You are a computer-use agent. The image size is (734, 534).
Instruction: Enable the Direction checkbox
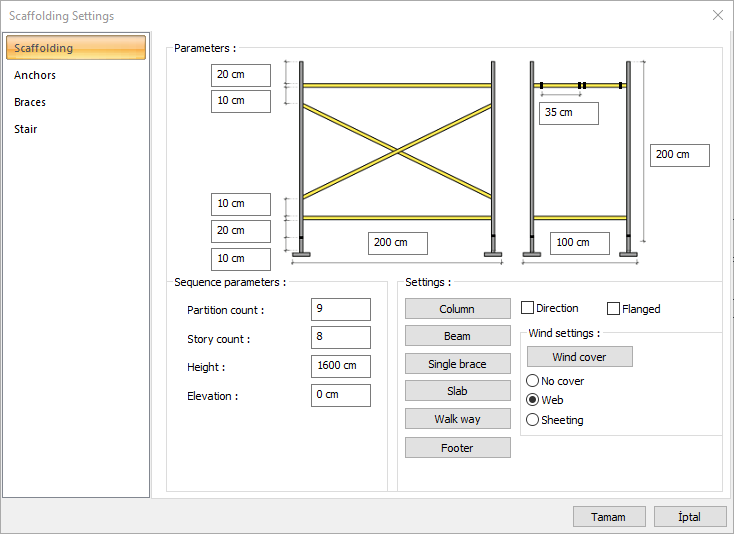coord(528,309)
